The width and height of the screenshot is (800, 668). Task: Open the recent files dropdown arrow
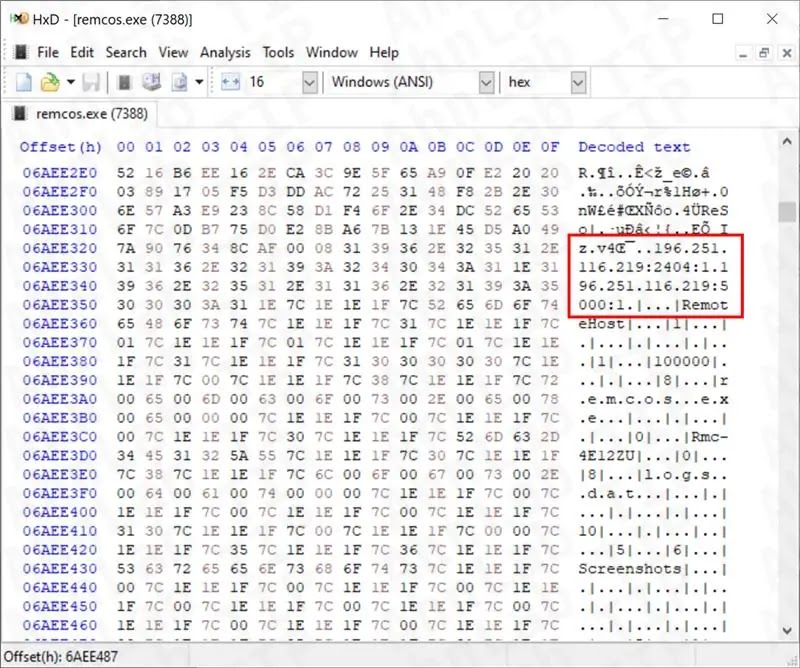[70, 82]
